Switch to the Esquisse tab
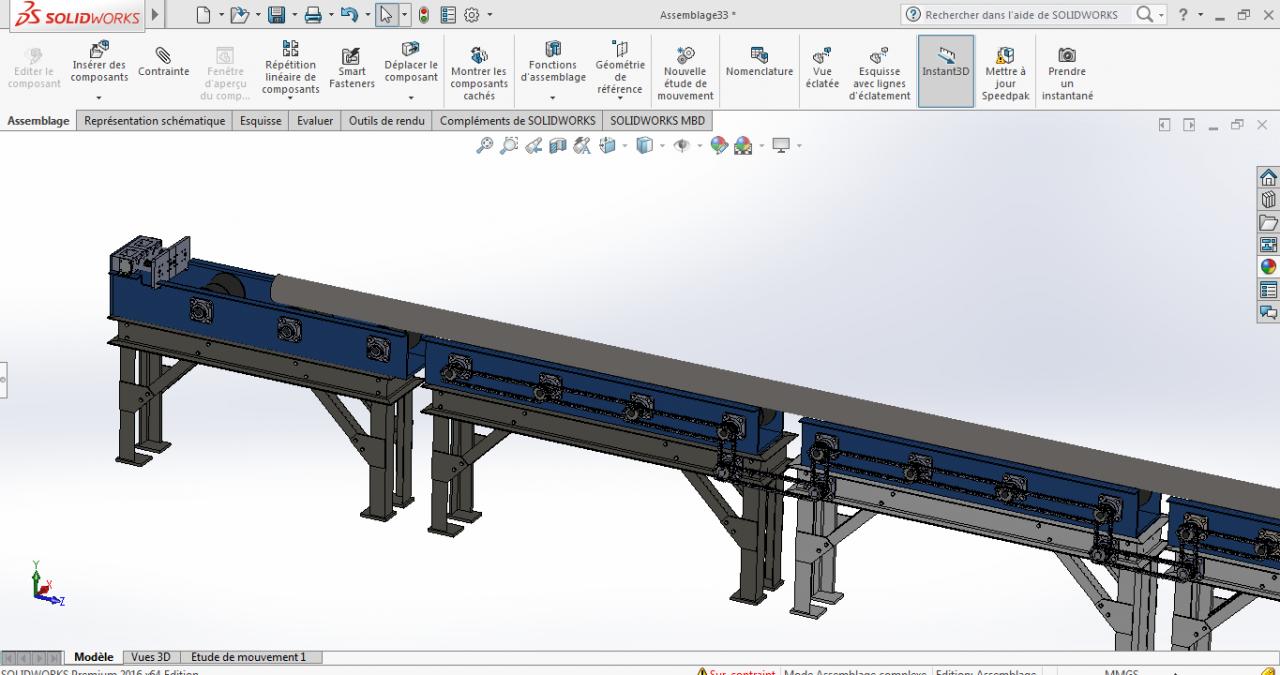 pos(260,121)
